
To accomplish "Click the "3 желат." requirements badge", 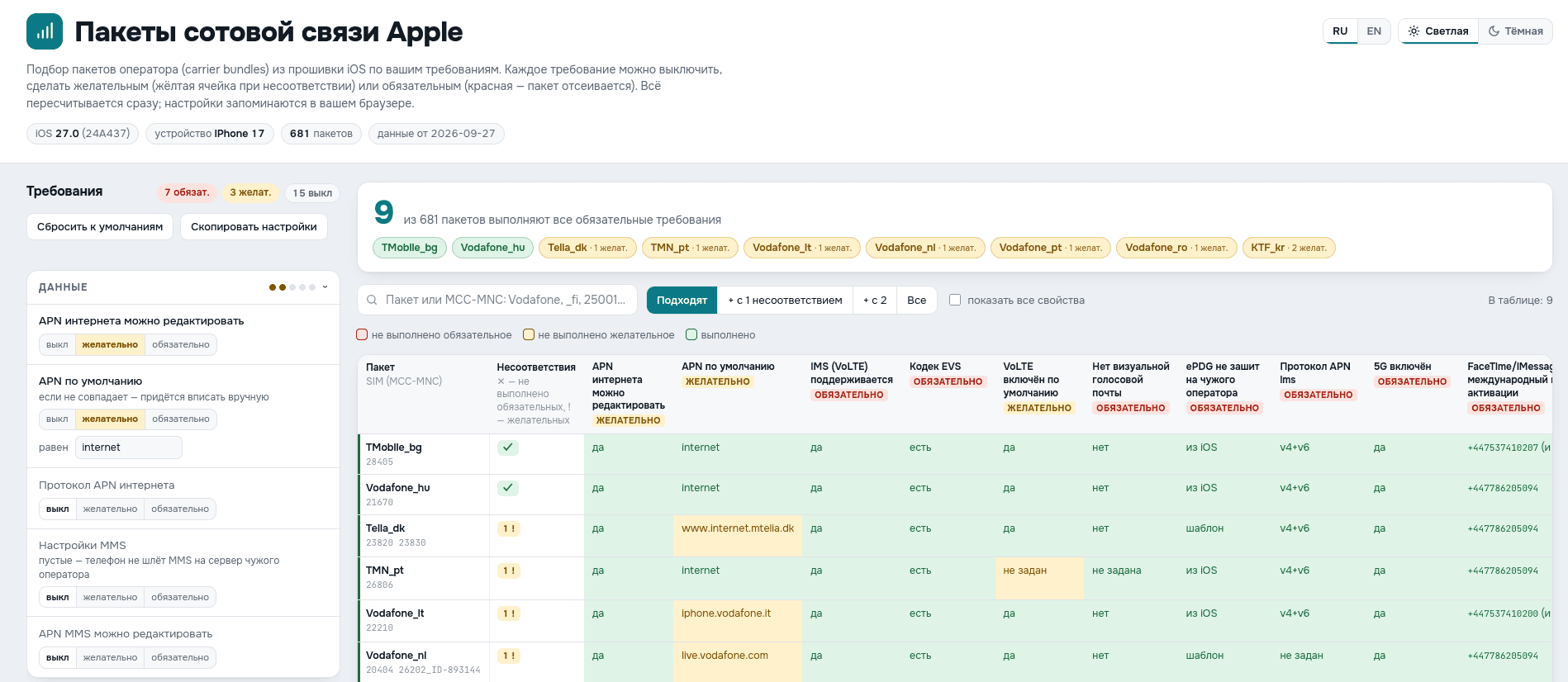I will pyautogui.click(x=250, y=193).
